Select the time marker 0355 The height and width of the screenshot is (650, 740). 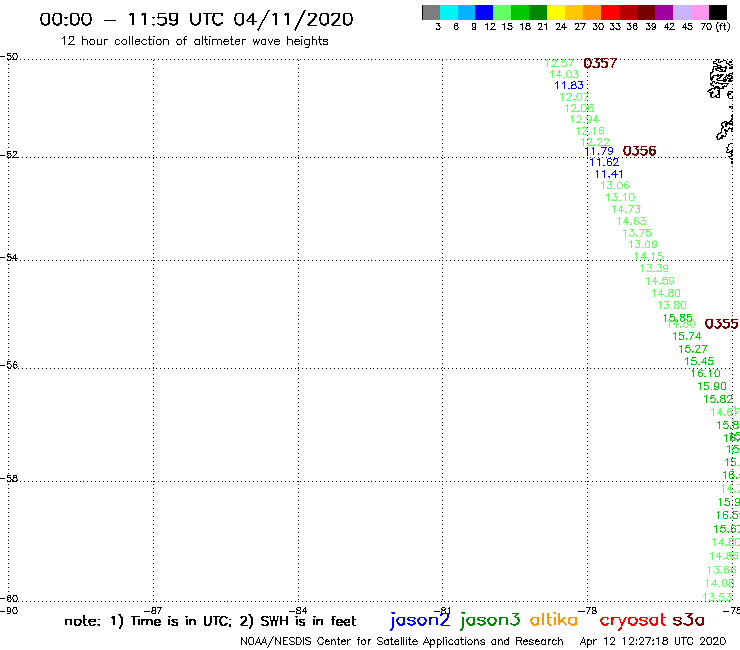pos(721,324)
